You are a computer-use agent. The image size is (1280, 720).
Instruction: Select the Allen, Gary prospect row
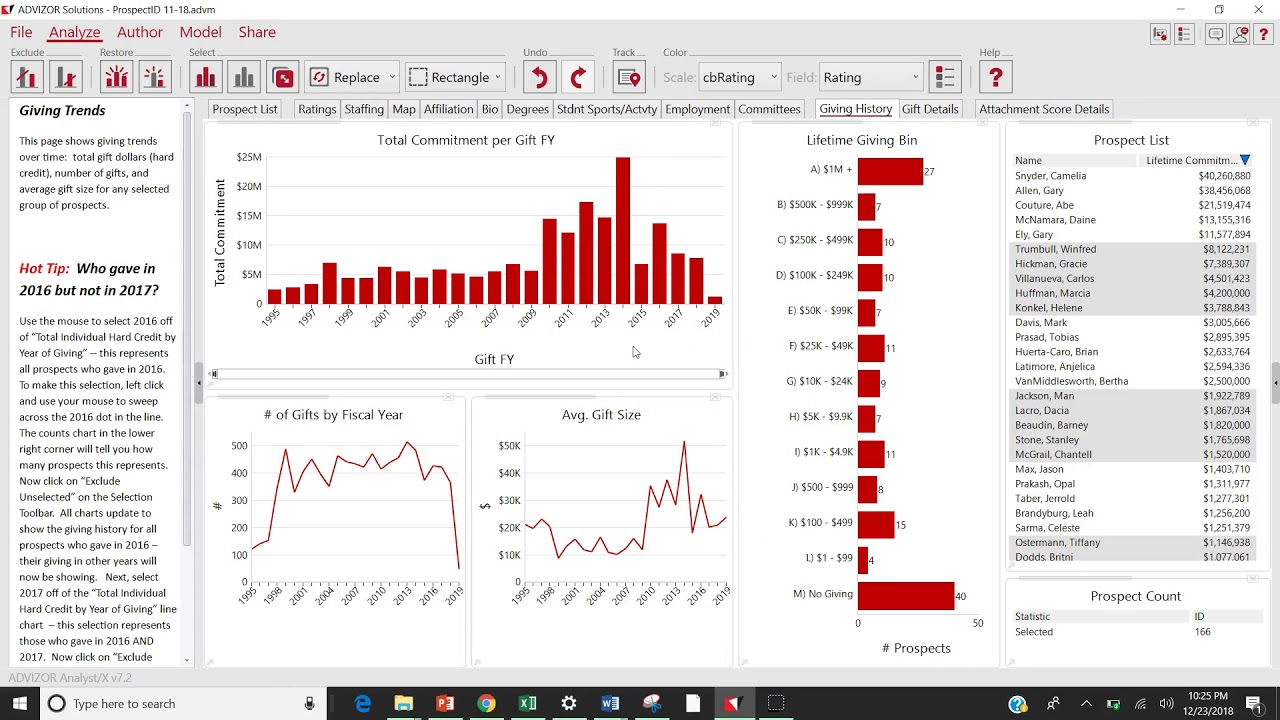tap(1133, 190)
